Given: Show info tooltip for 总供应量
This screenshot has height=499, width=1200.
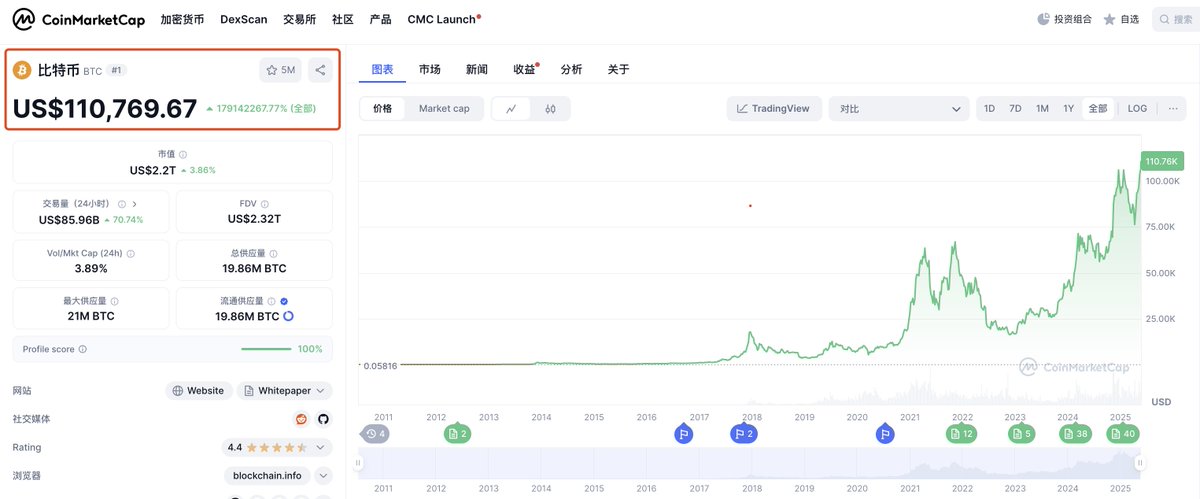Looking at the screenshot, I should (x=273, y=252).
